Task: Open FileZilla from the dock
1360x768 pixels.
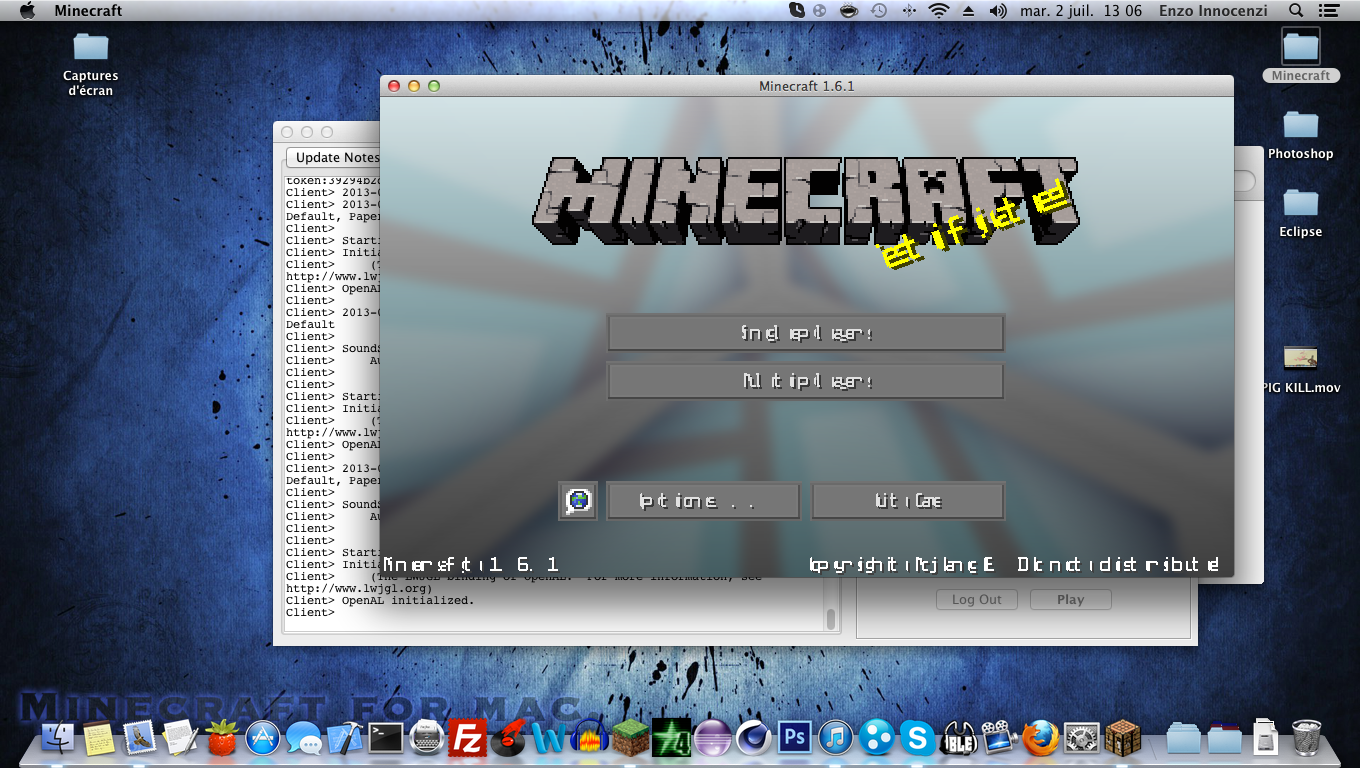Action: (467, 738)
